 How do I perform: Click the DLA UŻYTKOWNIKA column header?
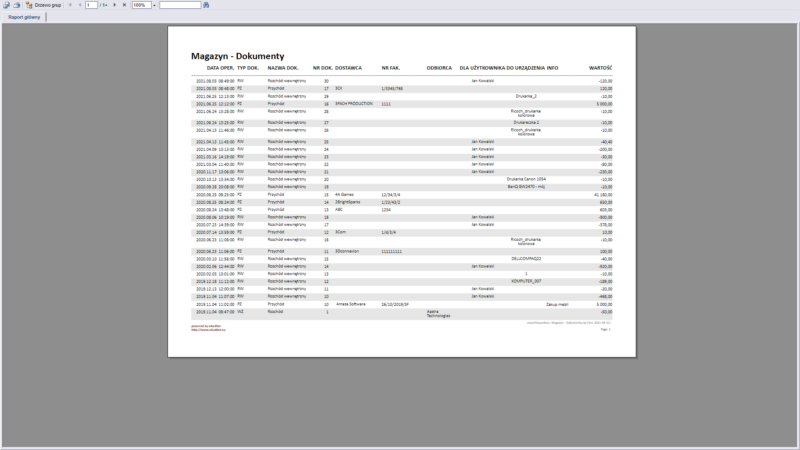(x=482, y=68)
